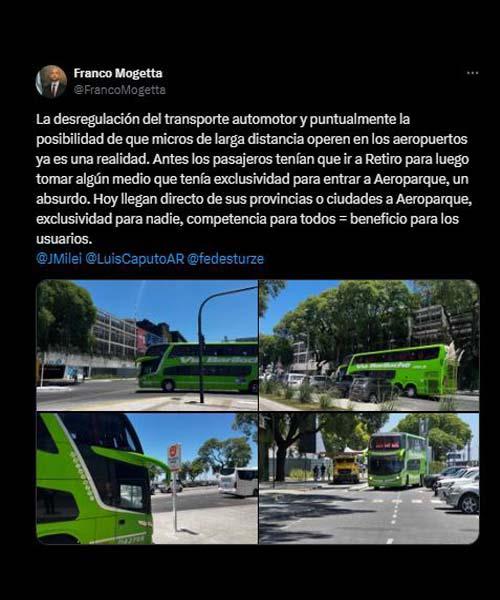Open top-left photo of green bus and lamp post
This screenshot has height=600, width=500.
point(147,345)
